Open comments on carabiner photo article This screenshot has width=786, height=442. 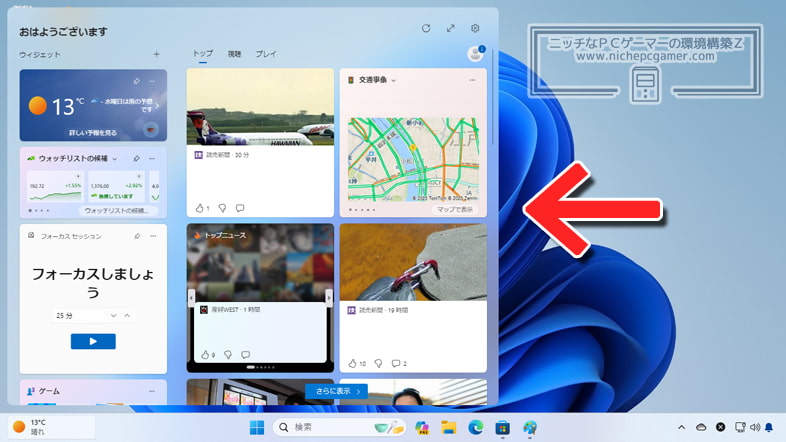click(399, 363)
